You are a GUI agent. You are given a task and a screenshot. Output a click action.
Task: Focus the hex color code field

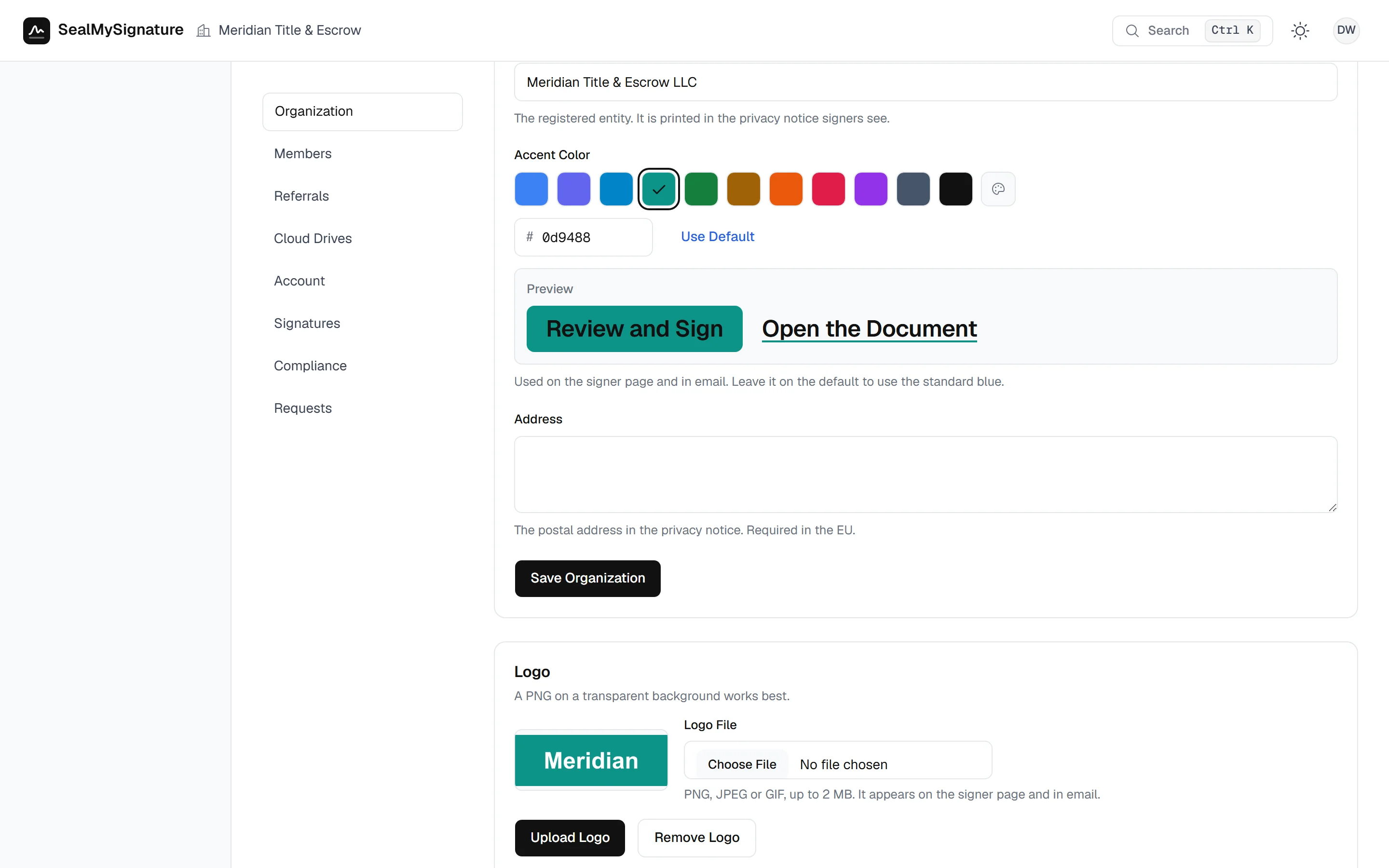(x=583, y=237)
